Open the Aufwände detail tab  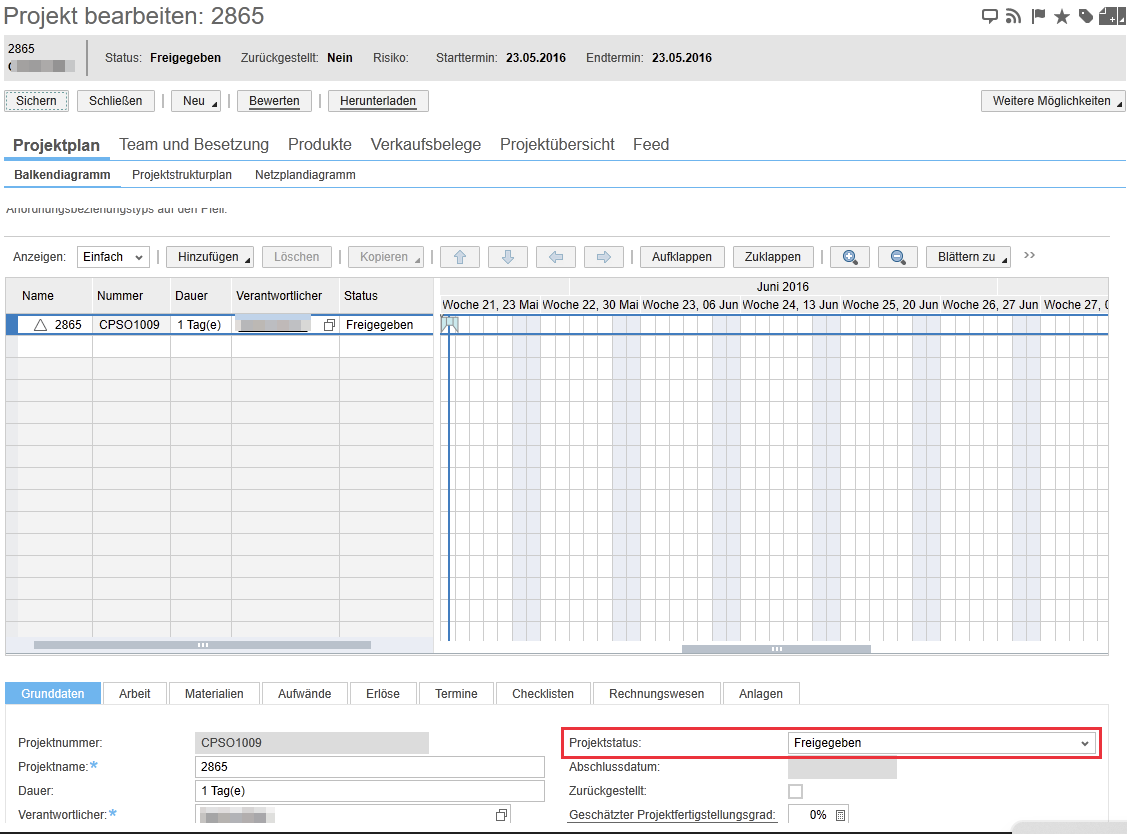305,694
